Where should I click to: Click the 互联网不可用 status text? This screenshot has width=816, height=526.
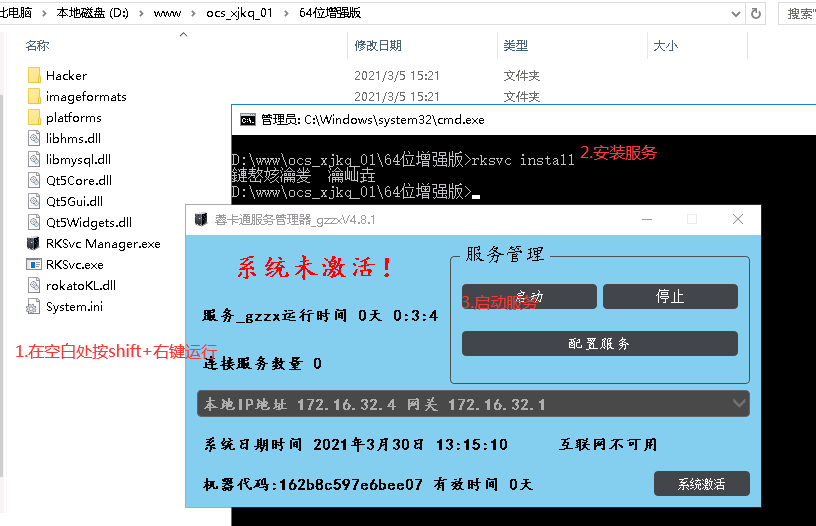click(608, 444)
